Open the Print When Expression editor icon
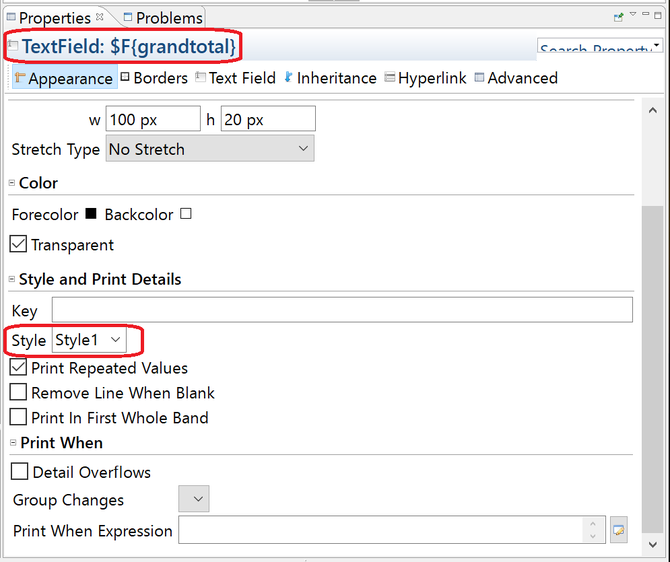Image resolution: width=670 pixels, height=562 pixels. [x=618, y=530]
